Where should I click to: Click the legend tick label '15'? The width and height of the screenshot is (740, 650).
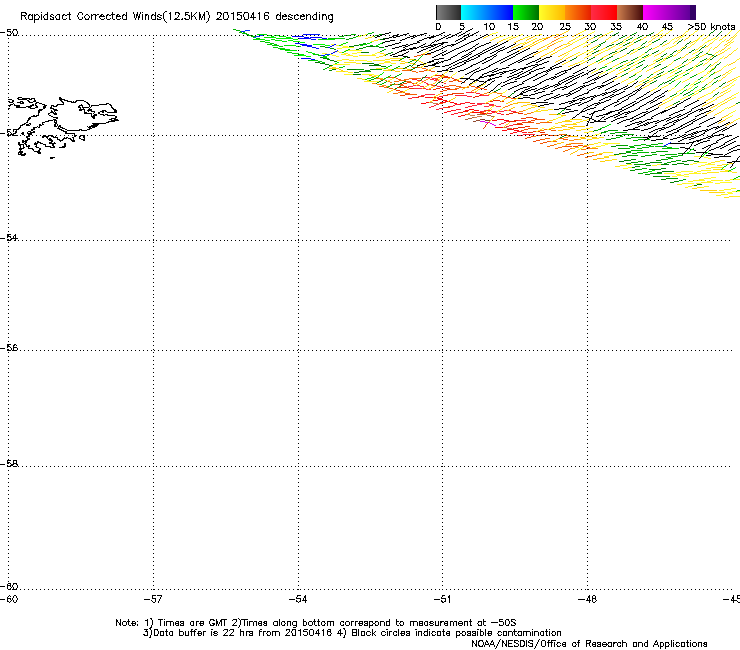pos(513,27)
